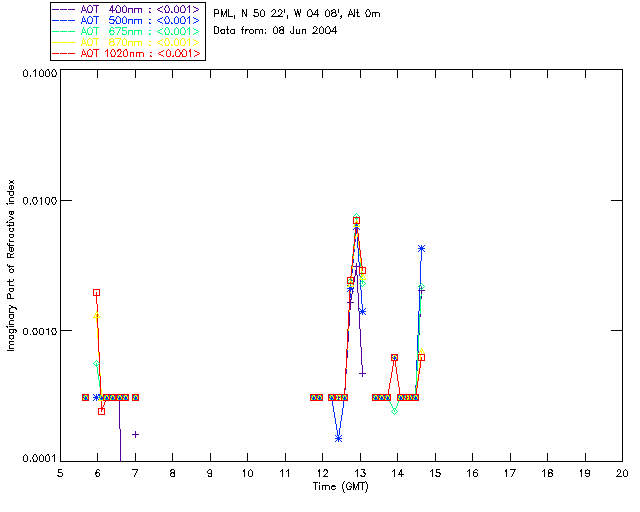The height and width of the screenshot is (512, 640).
Task: Click the x-axis tick label 9
Action: 210,473
